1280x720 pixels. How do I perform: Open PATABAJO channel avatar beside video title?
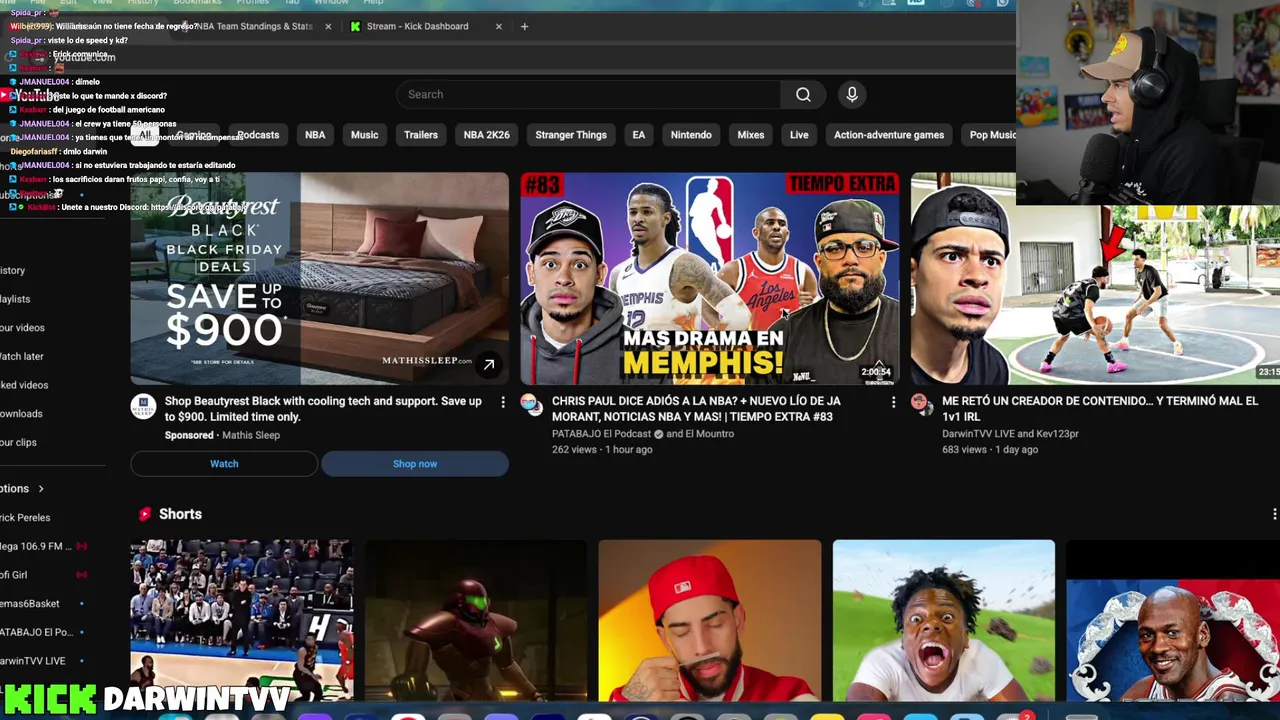[531, 403]
